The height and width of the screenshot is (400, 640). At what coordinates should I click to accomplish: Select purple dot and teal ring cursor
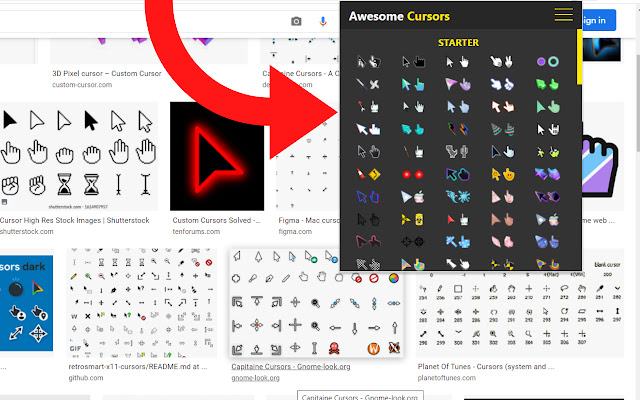tap(547, 62)
